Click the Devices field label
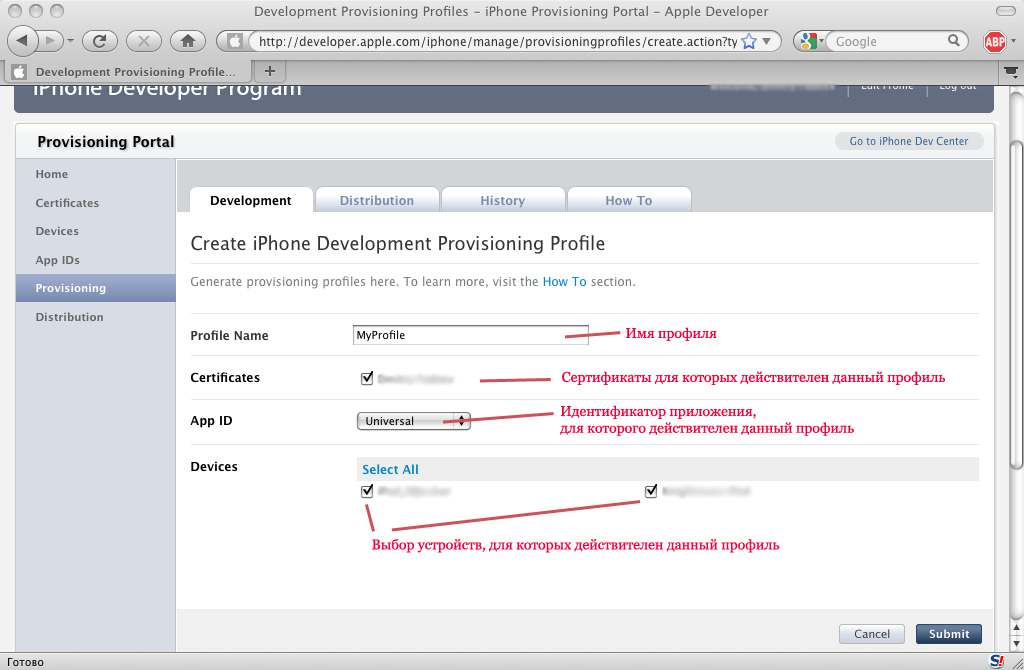 [x=214, y=466]
